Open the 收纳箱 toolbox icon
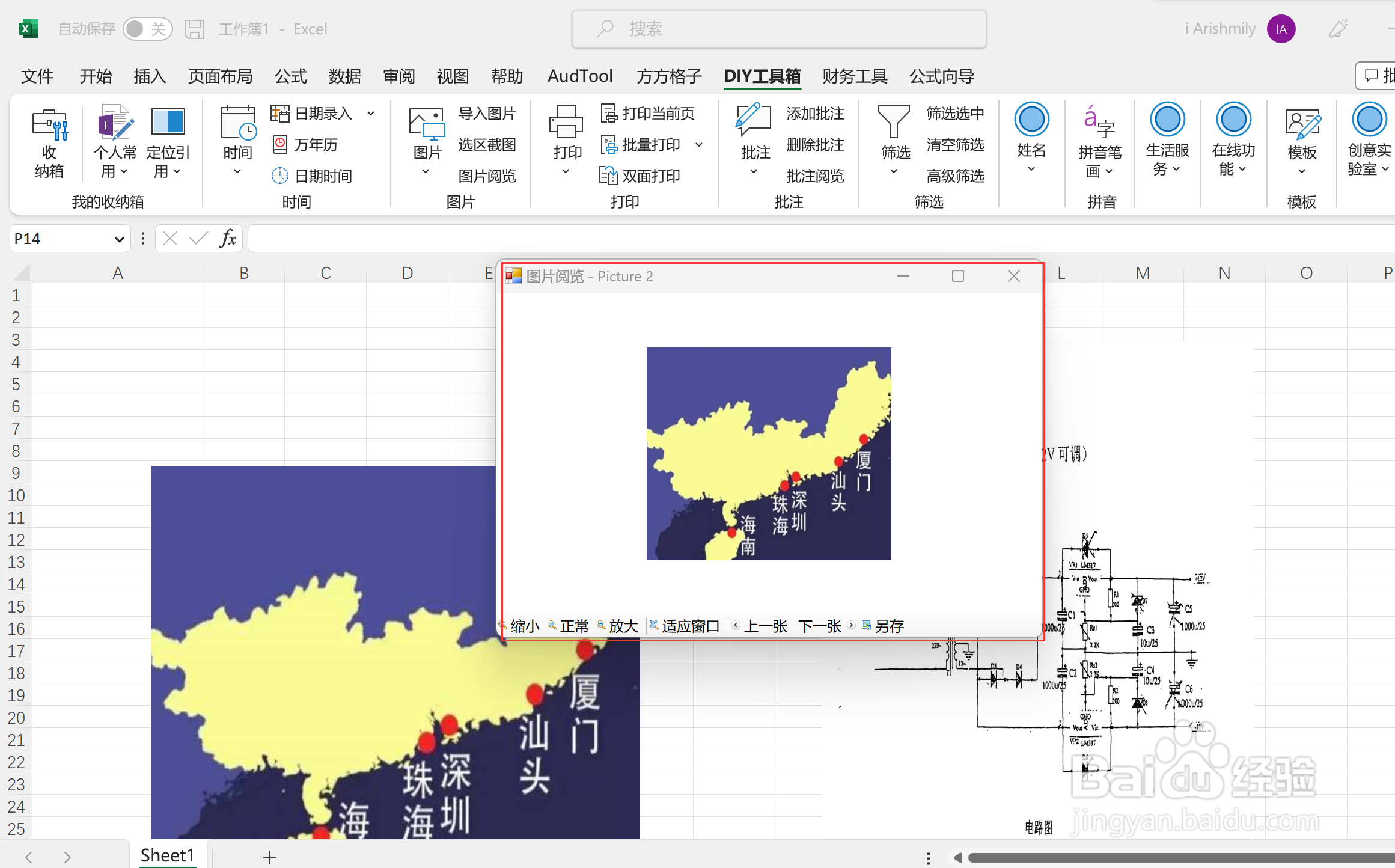Screen dimensions: 1395x868 (50, 124)
